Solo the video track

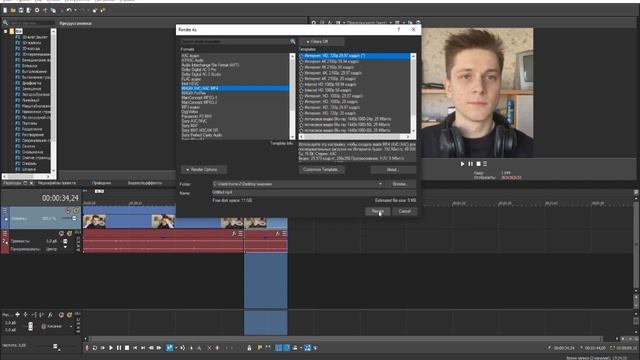[76, 211]
